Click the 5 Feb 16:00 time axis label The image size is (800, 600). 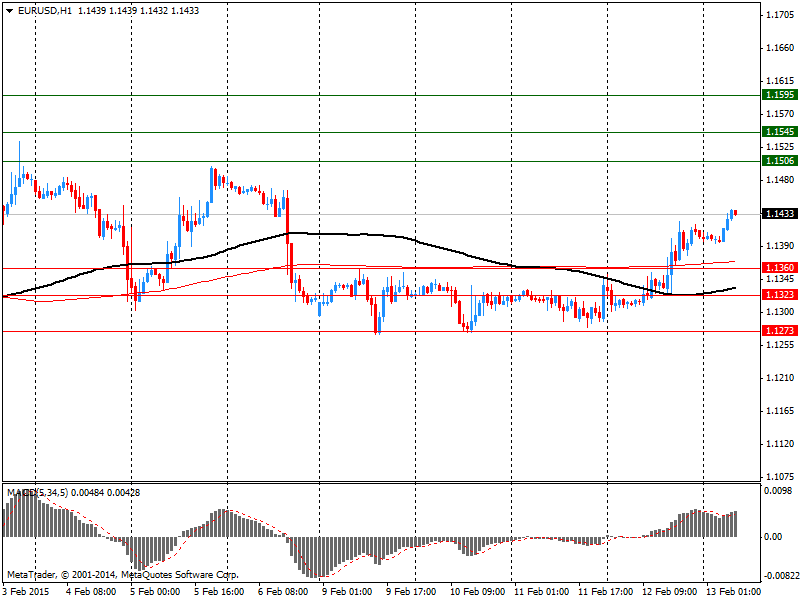[219, 591]
